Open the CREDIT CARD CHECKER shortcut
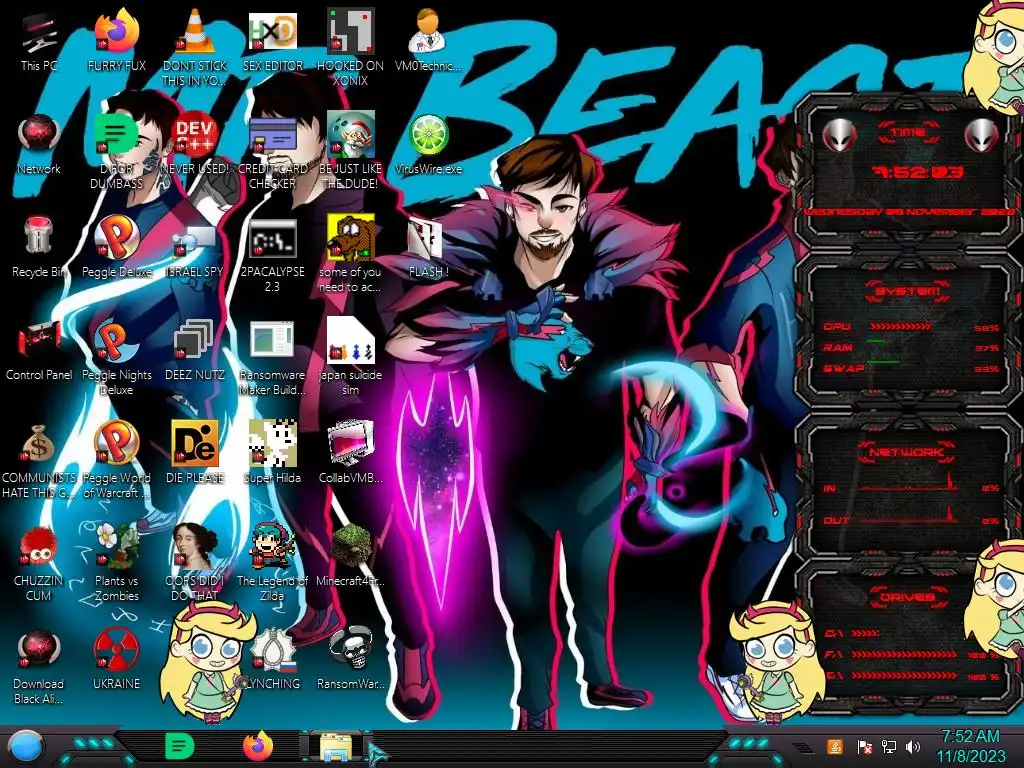This screenshot has height=768, width=1024. pyautogui.click(x=272, y=152)
